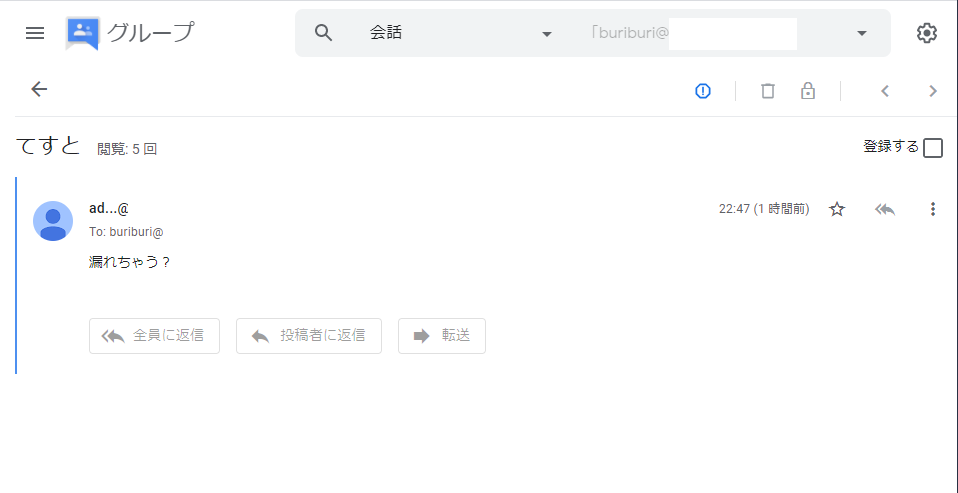The width and height of the screenshot is (958, 493).
Task: Go to the previous conversation chevron
Action: pyautogui.click(x=884, y=91)
